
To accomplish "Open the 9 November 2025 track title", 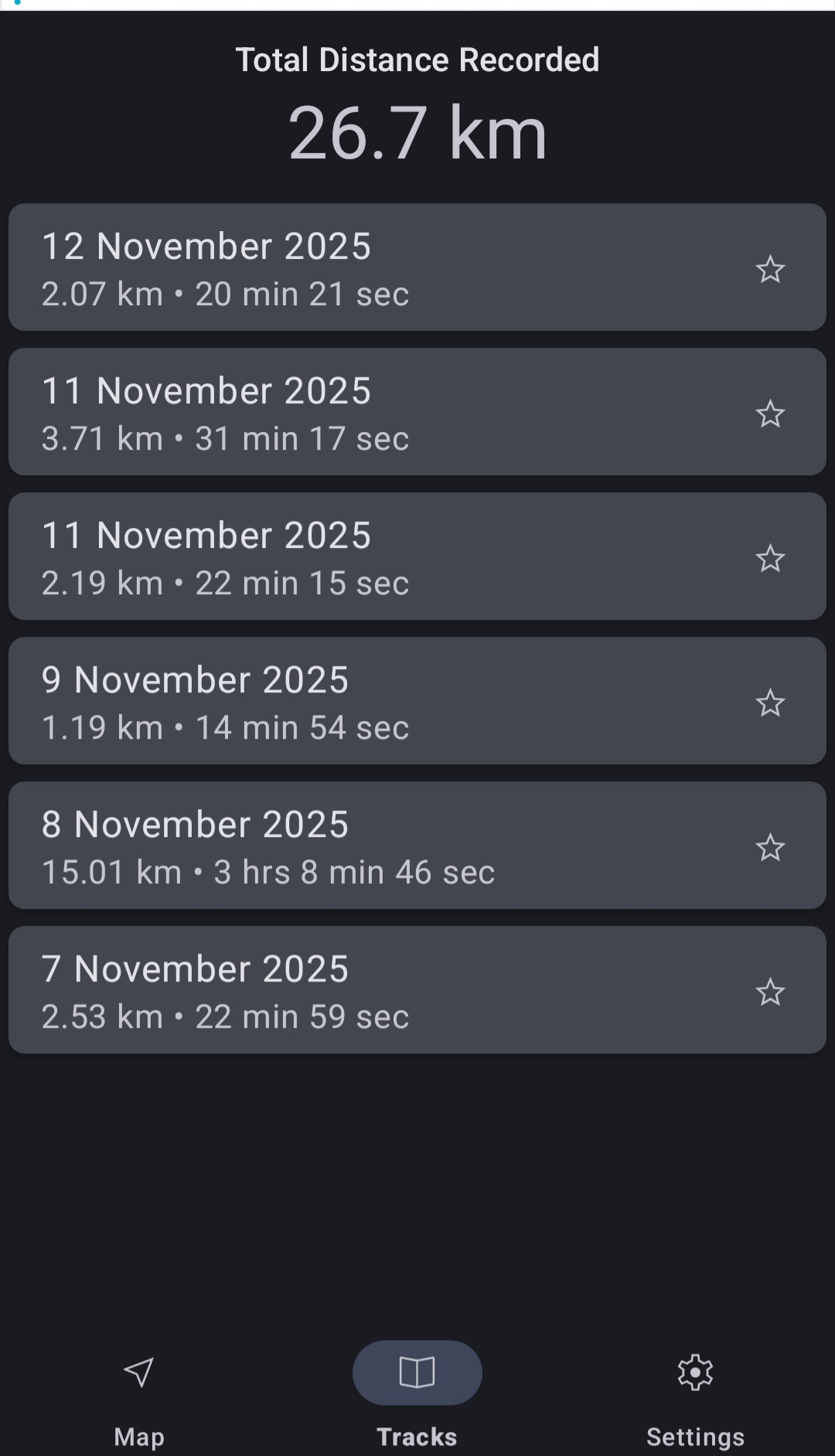I will pos(195,680).
